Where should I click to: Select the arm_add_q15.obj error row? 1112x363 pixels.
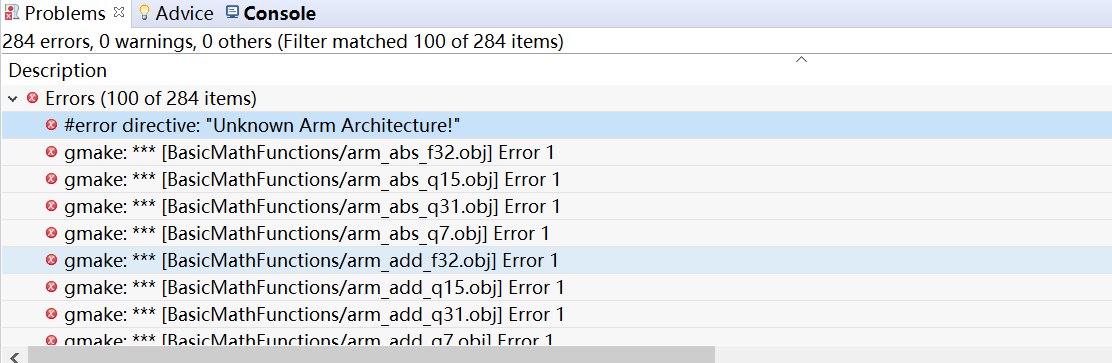(556, 287)
